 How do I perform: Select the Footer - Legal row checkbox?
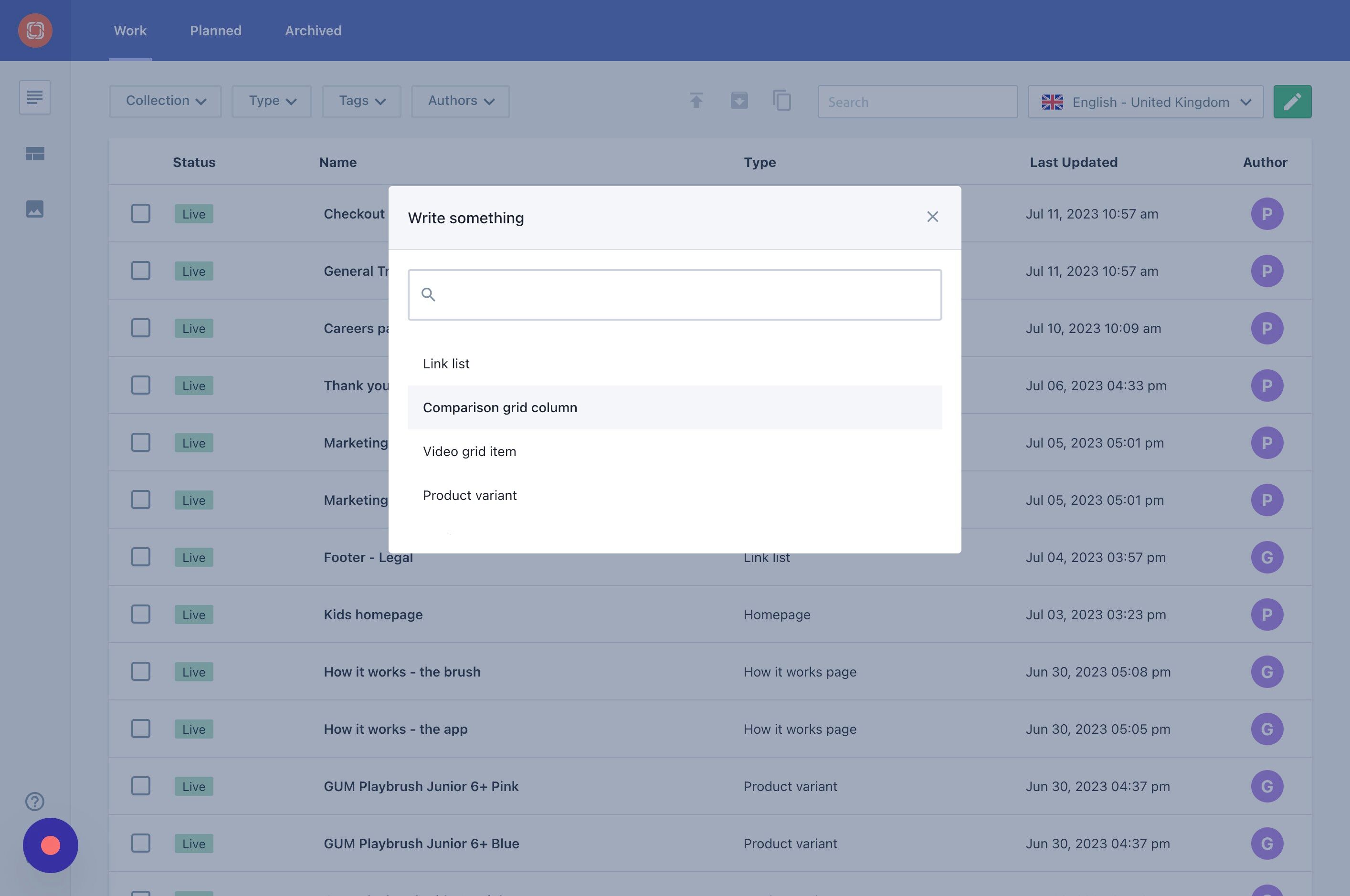tap(141, 557)
